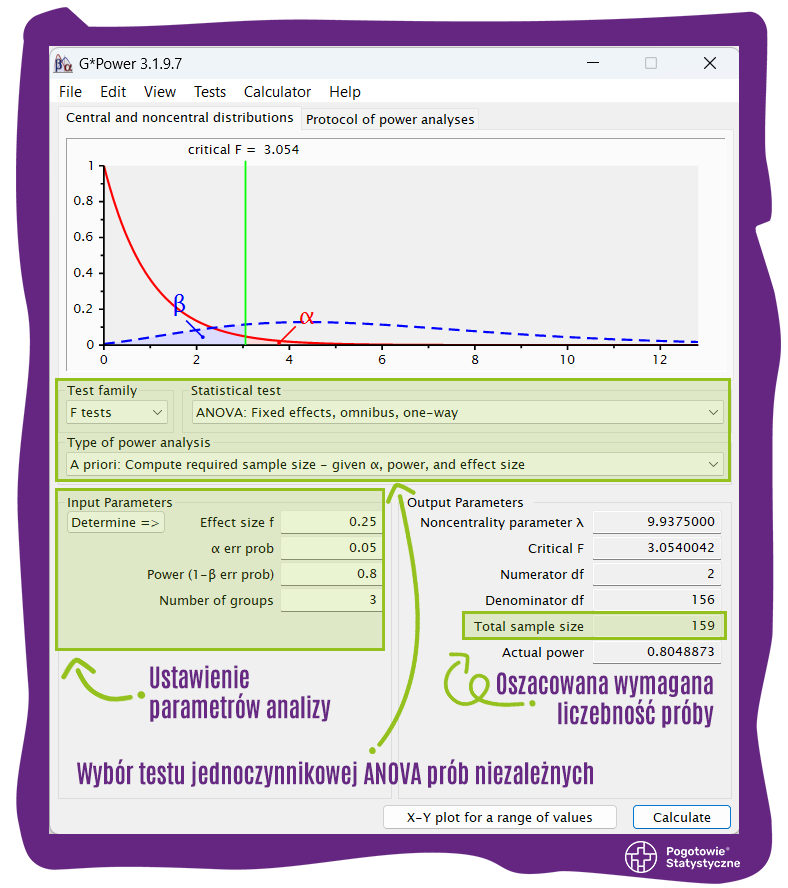The image size is (788, 888).
Task: Click the G*Power app icon in title bar
Action: click(x=63, y=63)
